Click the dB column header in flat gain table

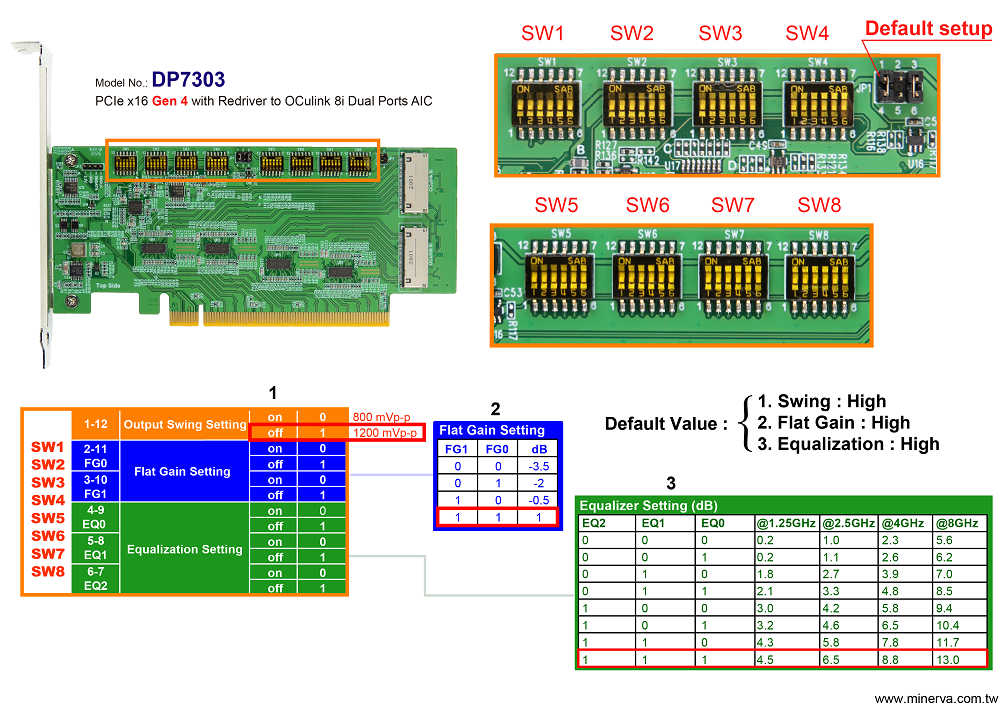tap(539, 449)
